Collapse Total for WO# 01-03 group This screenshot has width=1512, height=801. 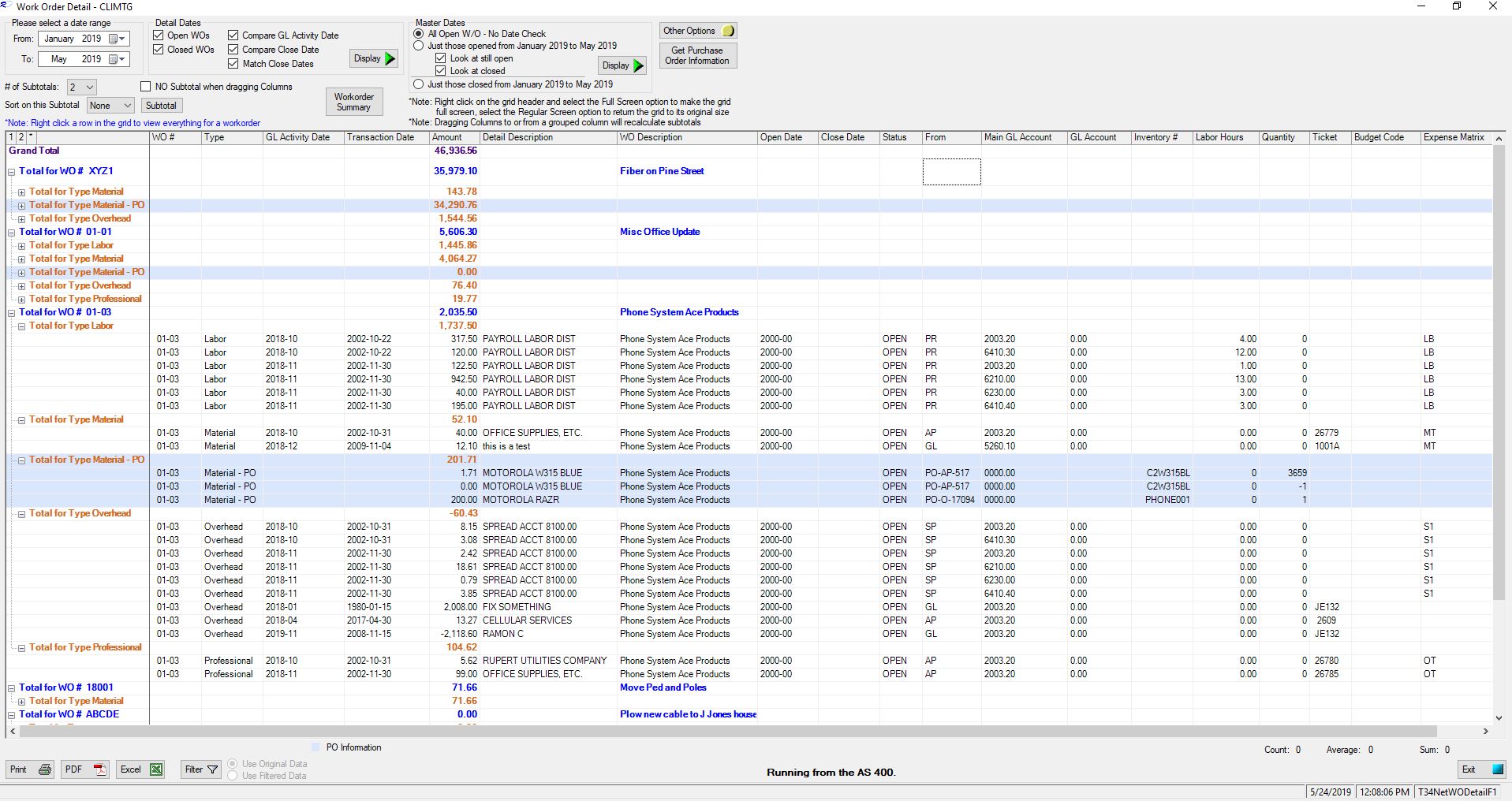click(12, 313)
